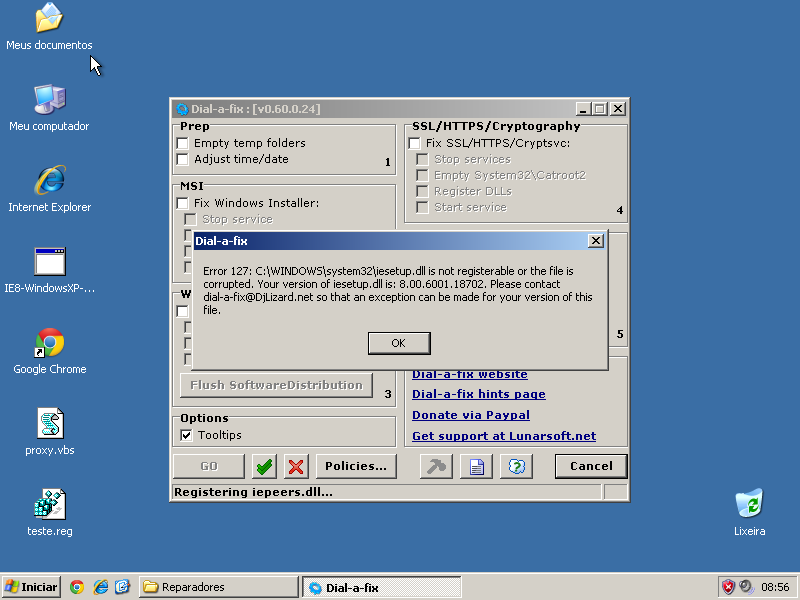Click status text Registering iepeers.dll...
The image size is (800, 600).
pos(253,492)
